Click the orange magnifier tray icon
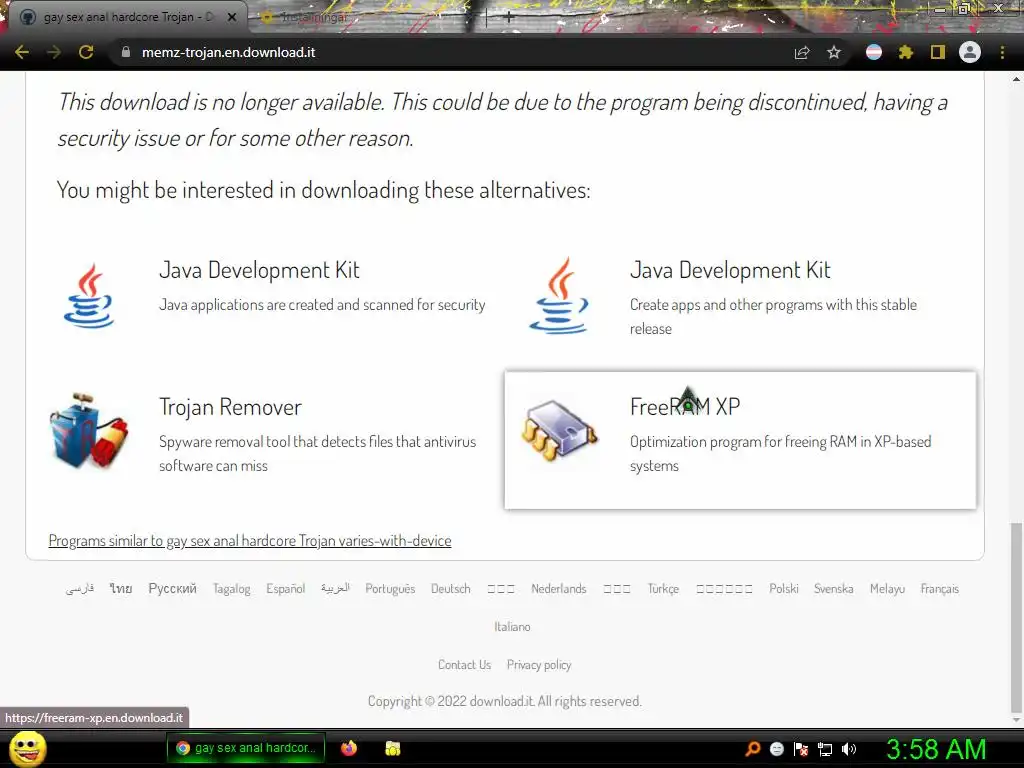This screenshot has height=768, width=1024. (752, 749)
